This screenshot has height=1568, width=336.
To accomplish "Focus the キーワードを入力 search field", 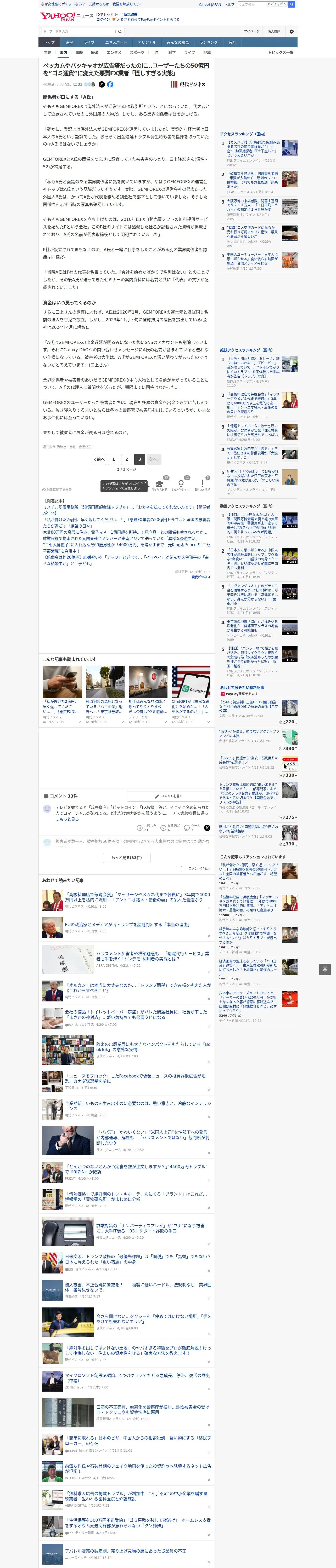I will (x=79, y=32).
